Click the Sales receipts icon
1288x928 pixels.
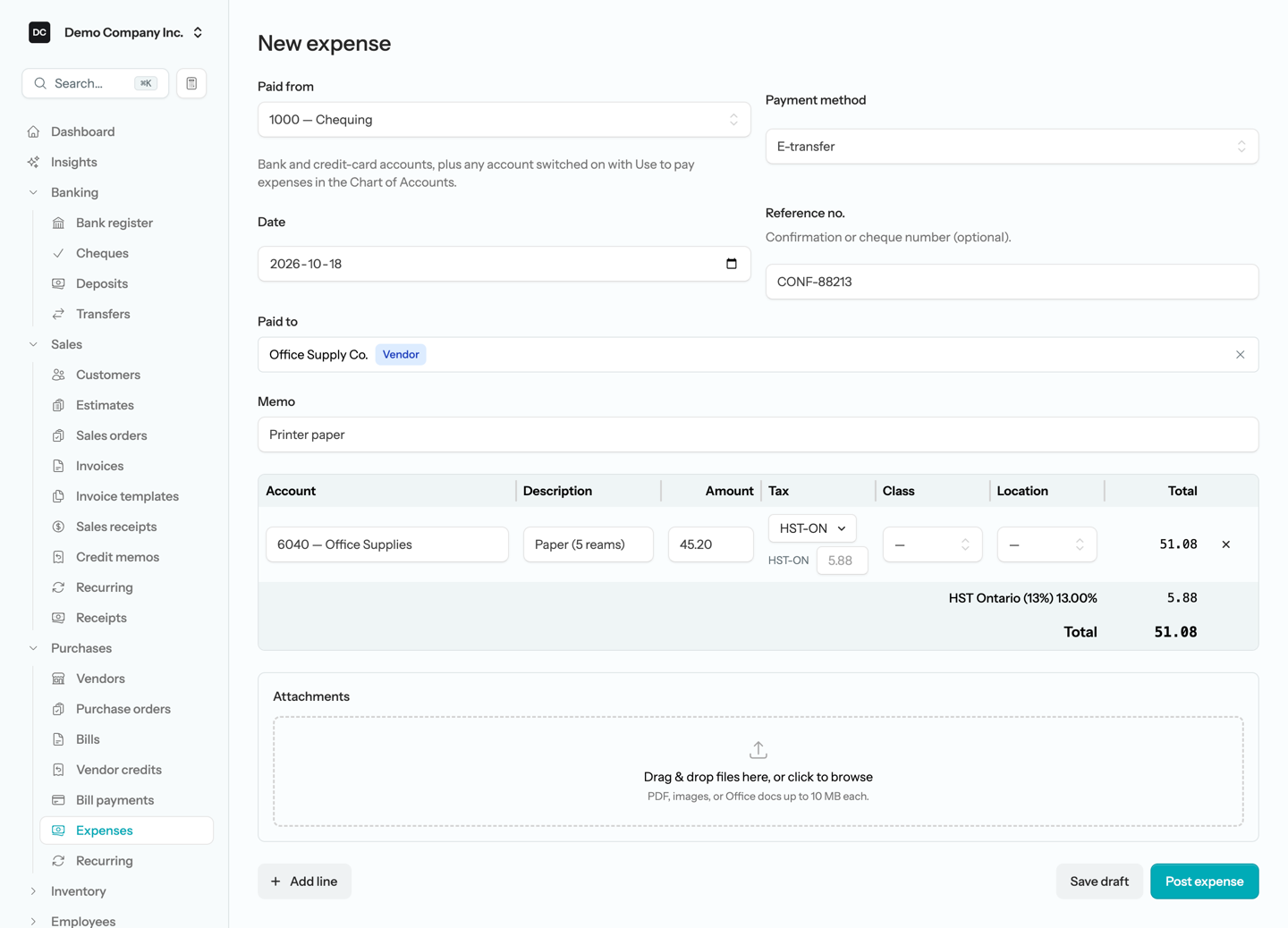pyautogui.click(x=58, y=527)
